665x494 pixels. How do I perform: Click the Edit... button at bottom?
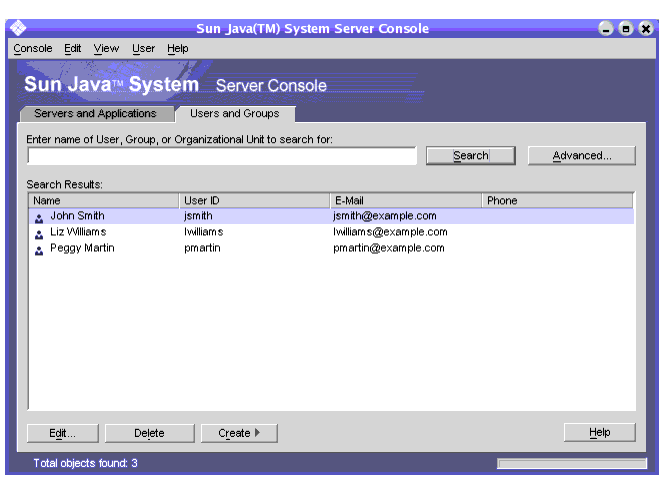pos(62,433)
